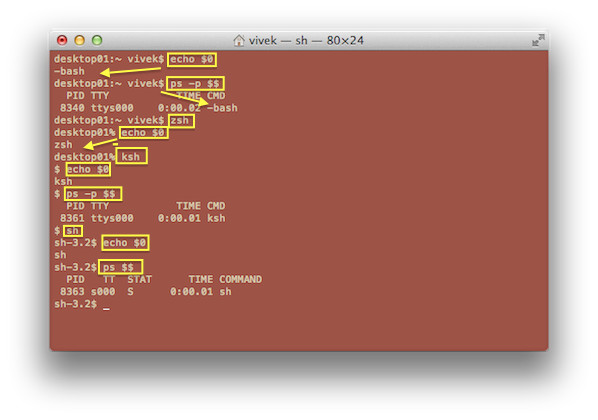This screenshot has height=420, width=598.
Task: Click the first highlighted 'echo $0' command
Action: 192,60
